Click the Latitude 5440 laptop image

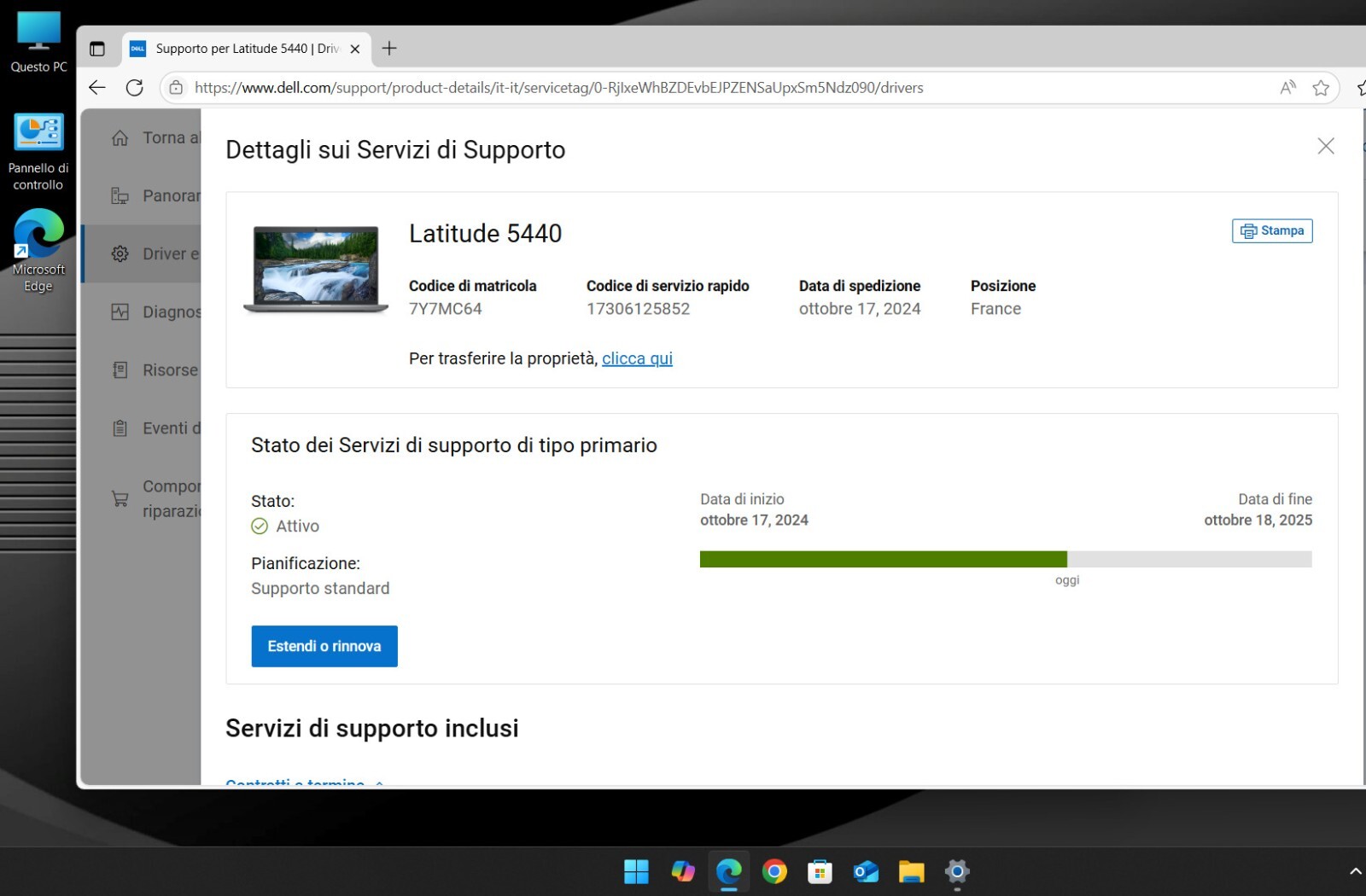[316, 269]
